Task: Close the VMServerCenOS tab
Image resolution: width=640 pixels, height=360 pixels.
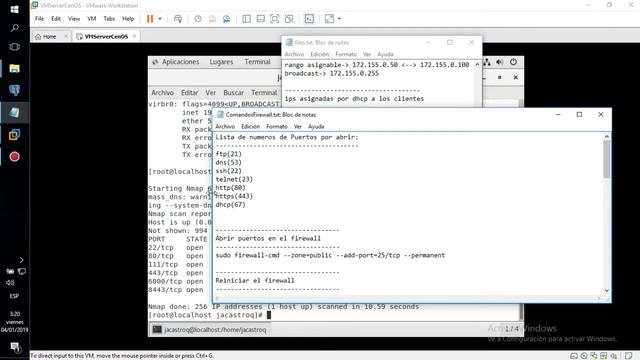Action: coord(134,36)
